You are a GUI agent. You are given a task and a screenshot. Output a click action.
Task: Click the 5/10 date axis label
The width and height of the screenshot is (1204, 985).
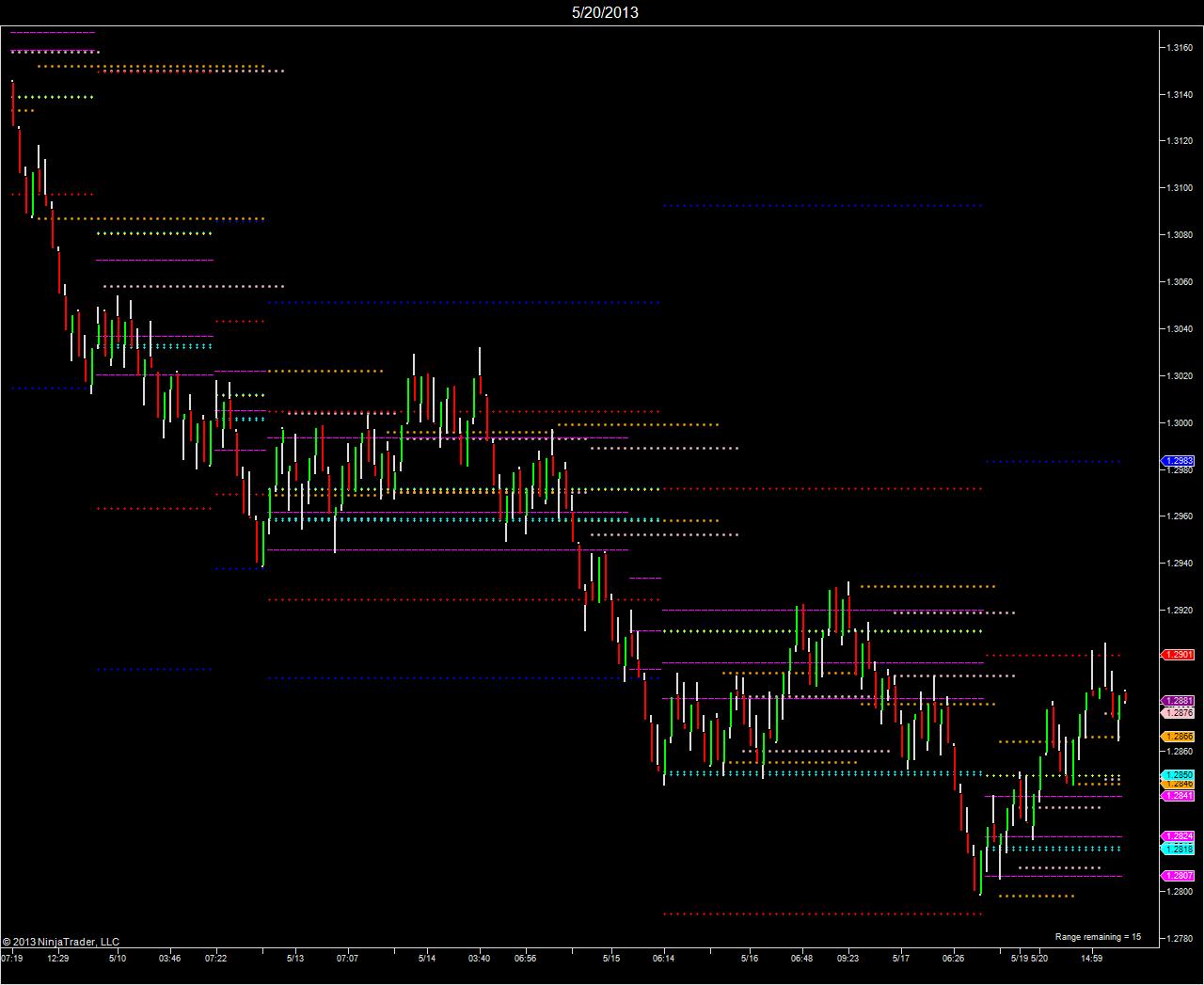pos(118,959)
